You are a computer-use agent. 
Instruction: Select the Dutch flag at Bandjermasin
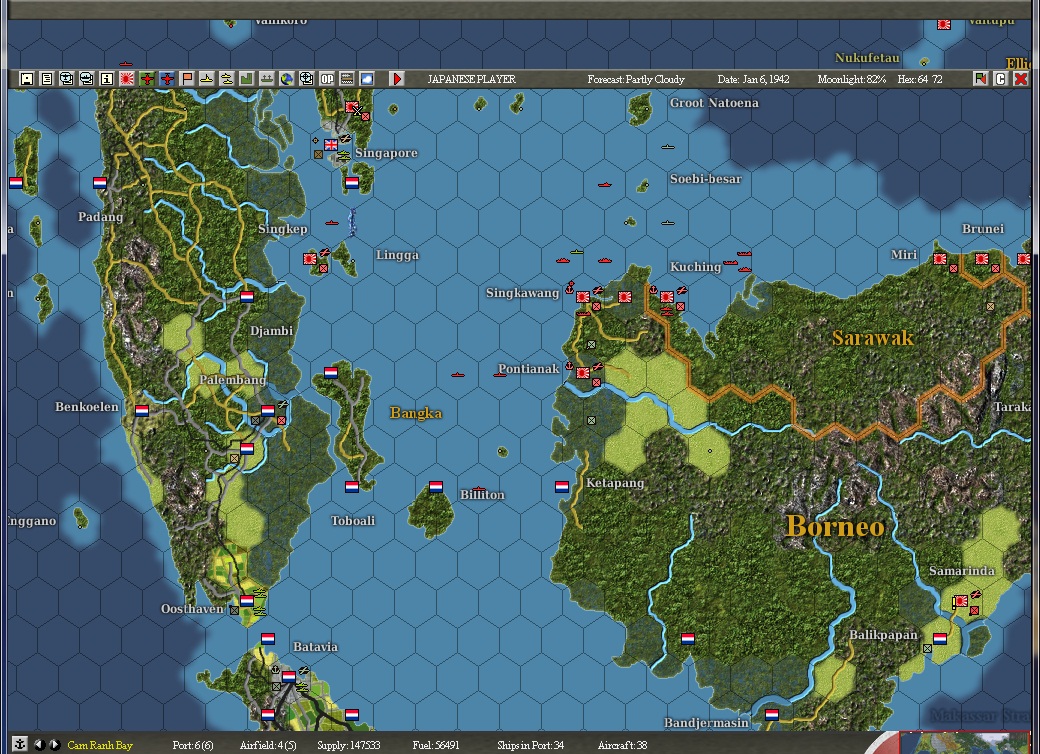pos(771,715)
